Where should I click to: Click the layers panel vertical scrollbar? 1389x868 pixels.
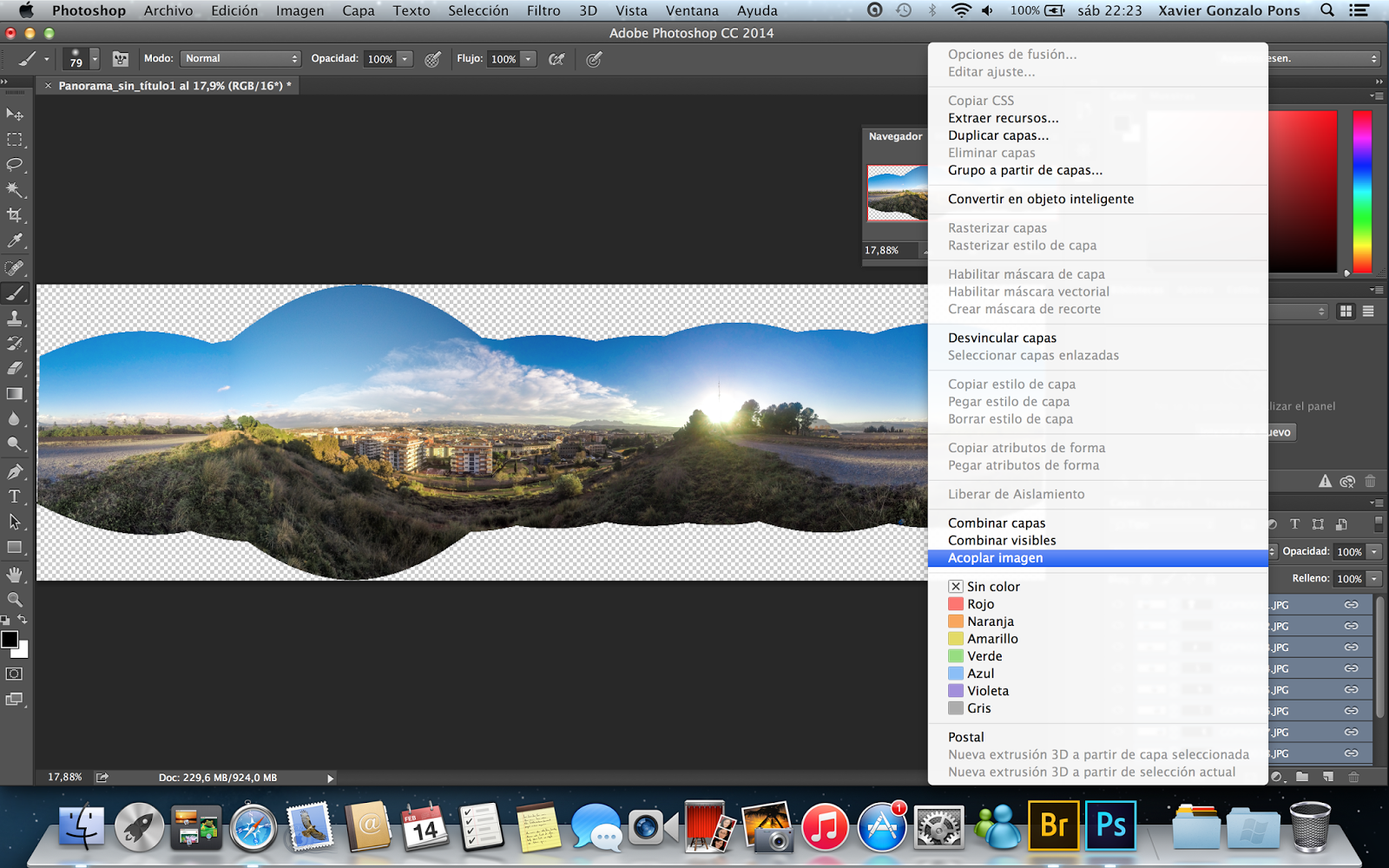click(x=1380, y=657)
